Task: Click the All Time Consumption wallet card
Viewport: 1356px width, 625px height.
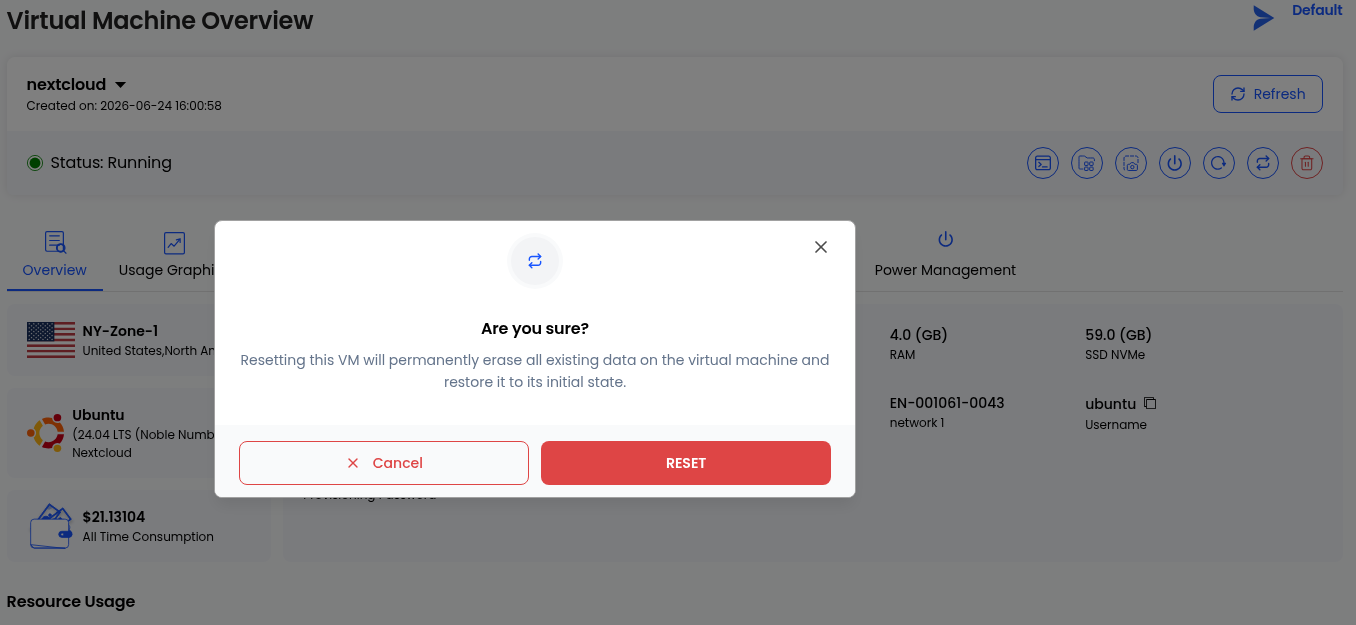Action: pyautogui.click(x=139, y=525)
